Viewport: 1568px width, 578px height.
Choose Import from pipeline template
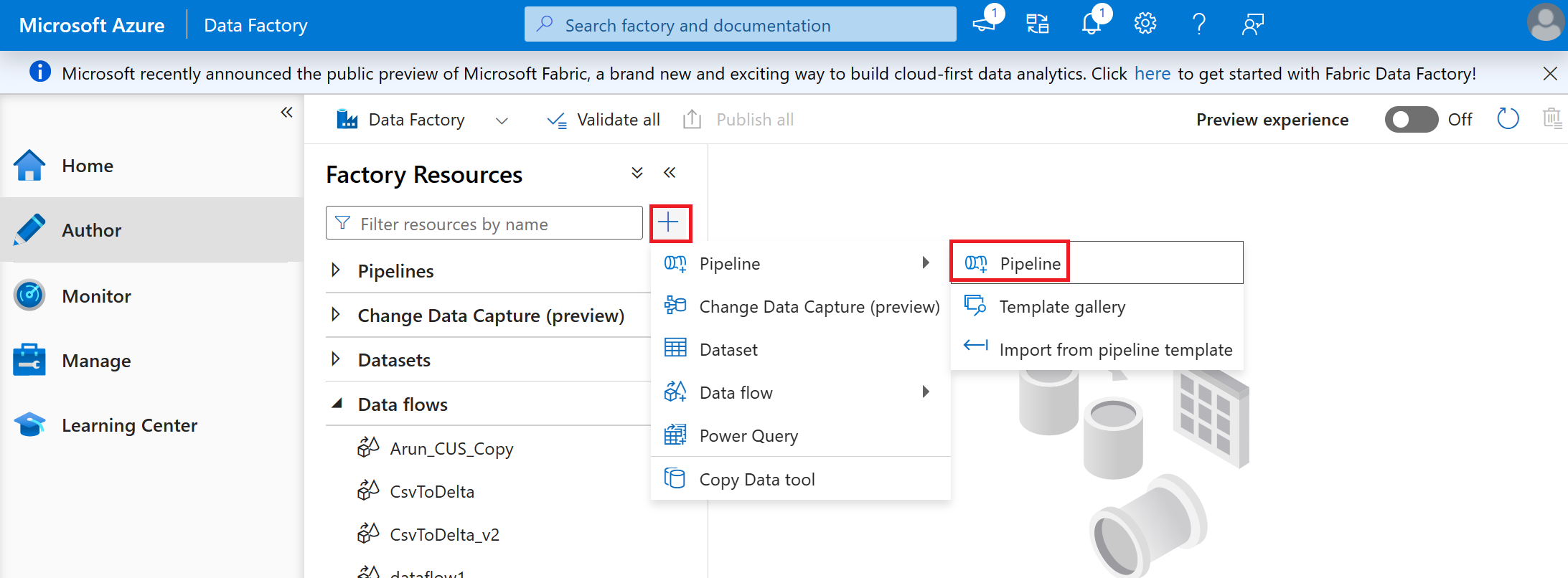pyautogui.click(x=1097, y=349)
